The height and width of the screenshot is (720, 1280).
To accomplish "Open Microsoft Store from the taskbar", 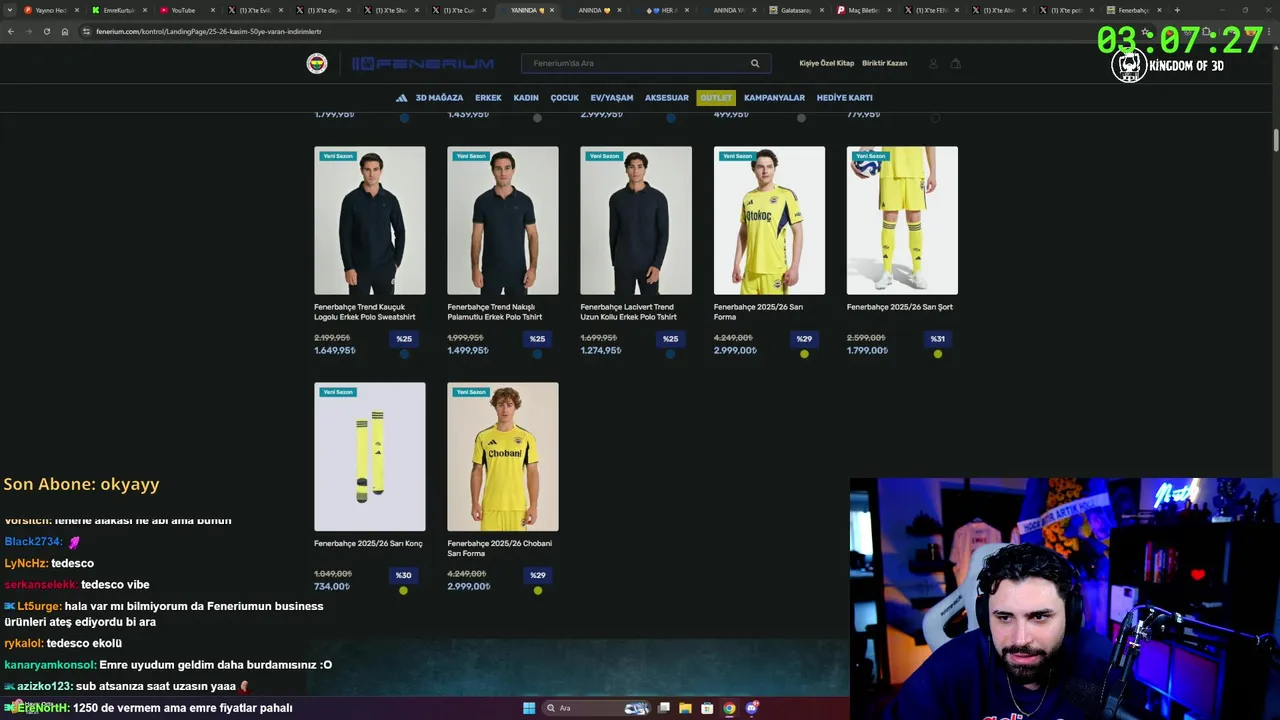I will pos(707,708).
